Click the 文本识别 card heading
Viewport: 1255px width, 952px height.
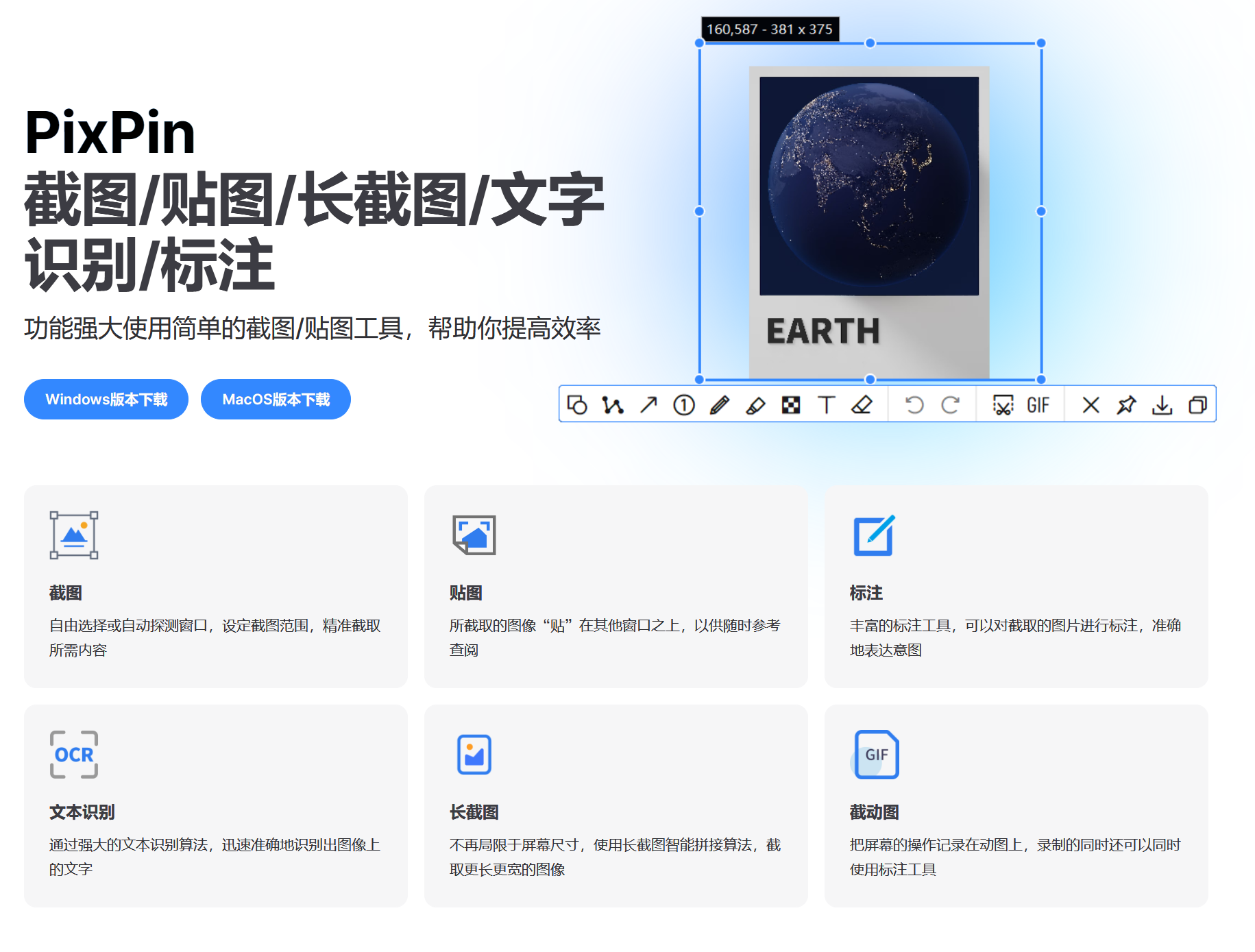82,812
